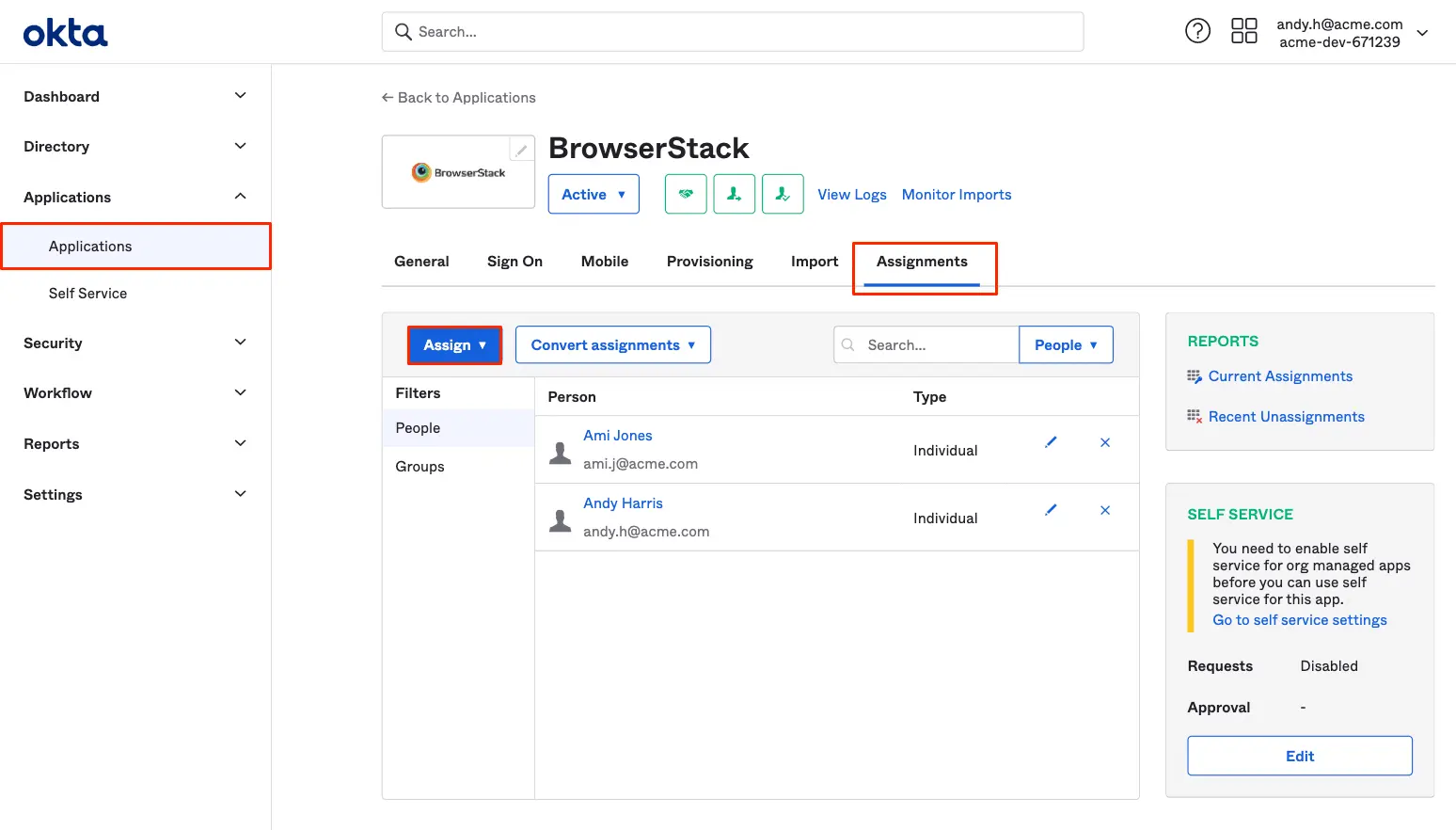Open the Active status dropdown

(x=593, y=194)
